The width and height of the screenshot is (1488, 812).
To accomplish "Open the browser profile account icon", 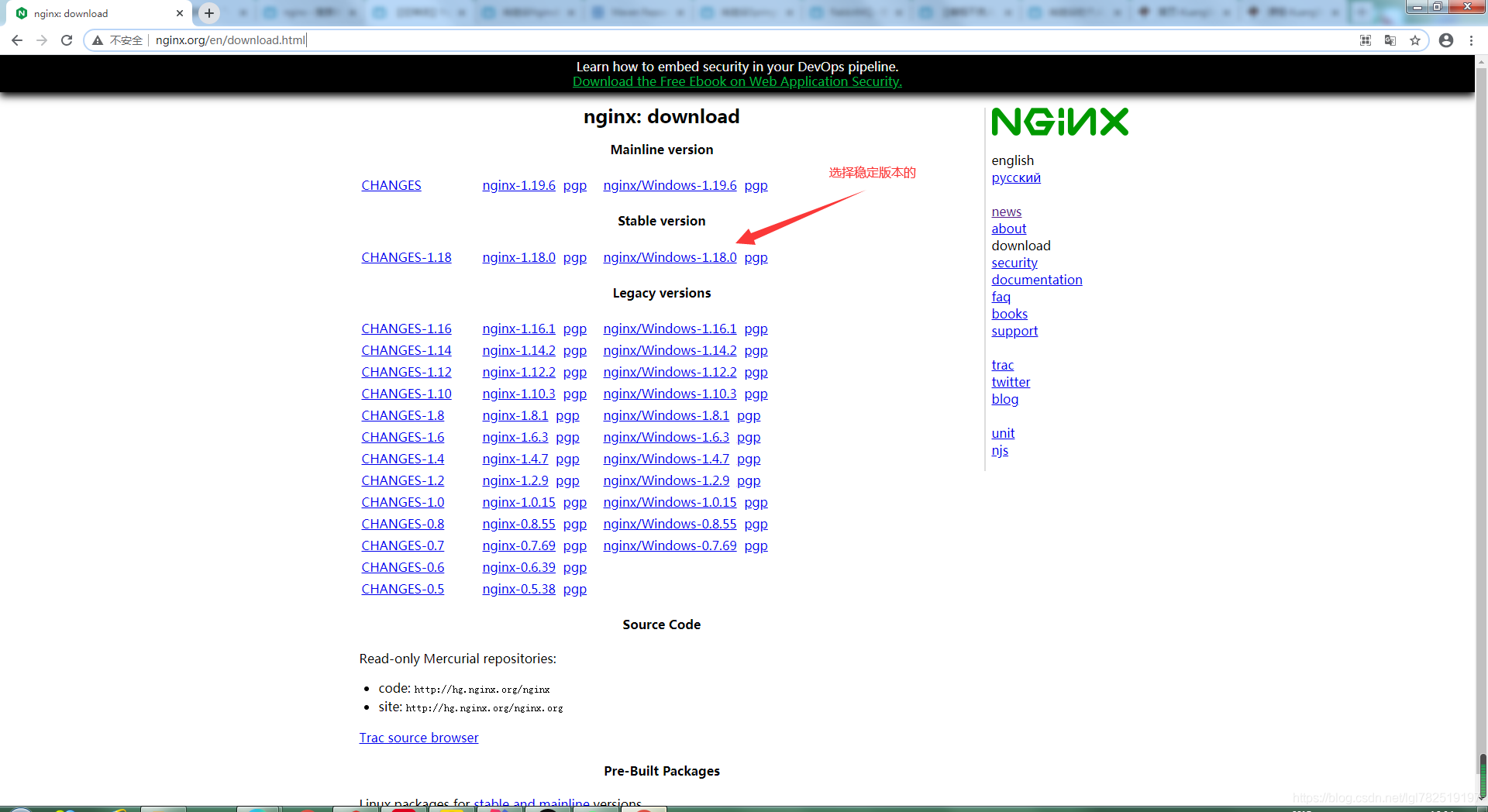I will [1446, 40].
